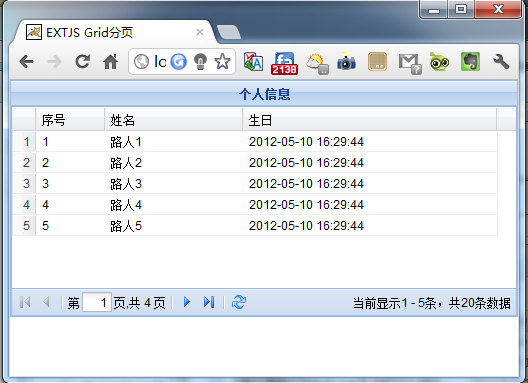
Task: Open the browser home page
Action: click(x=110, y=62)
